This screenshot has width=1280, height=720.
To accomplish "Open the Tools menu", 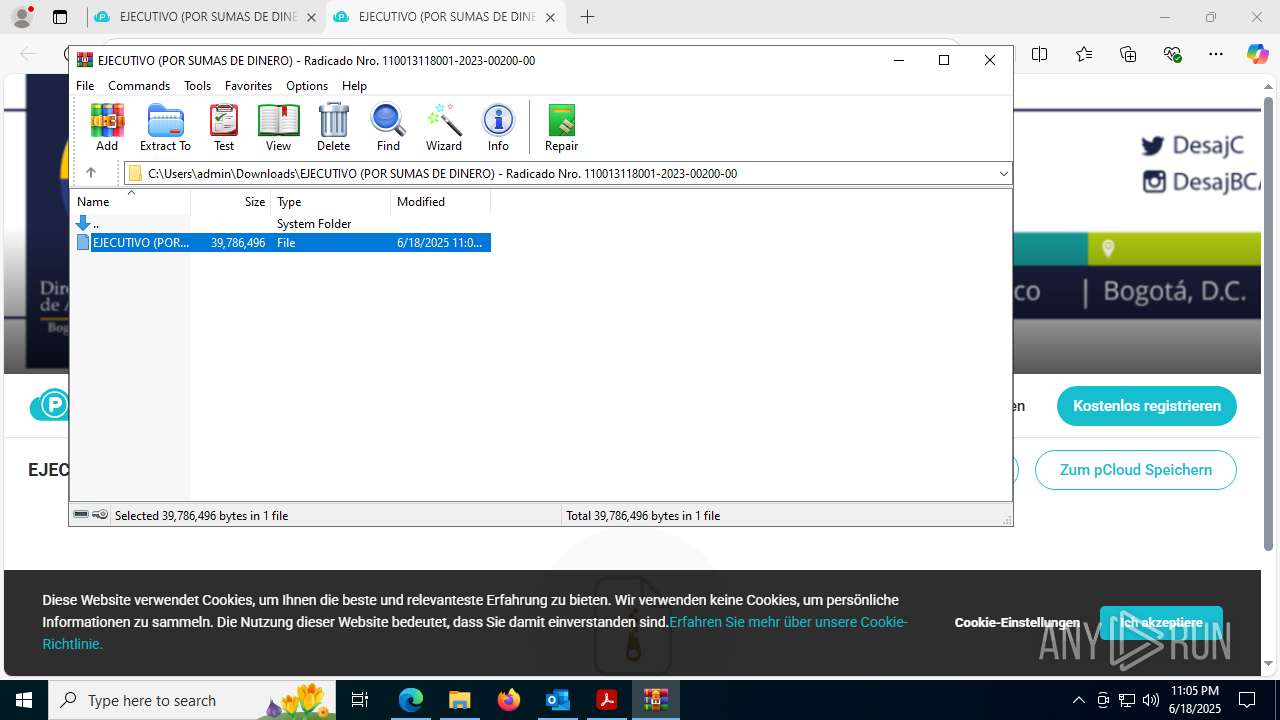I will tap(197, 86).
